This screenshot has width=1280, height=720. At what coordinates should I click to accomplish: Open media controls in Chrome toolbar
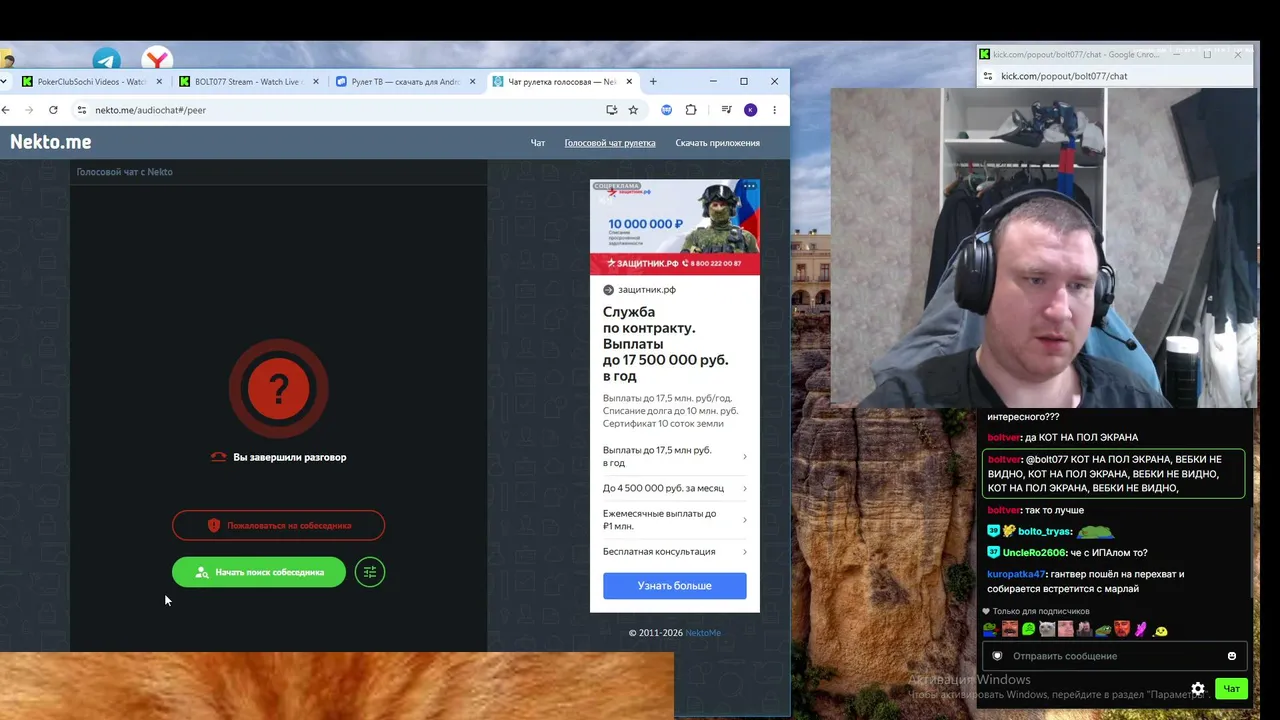pos(727,110)
